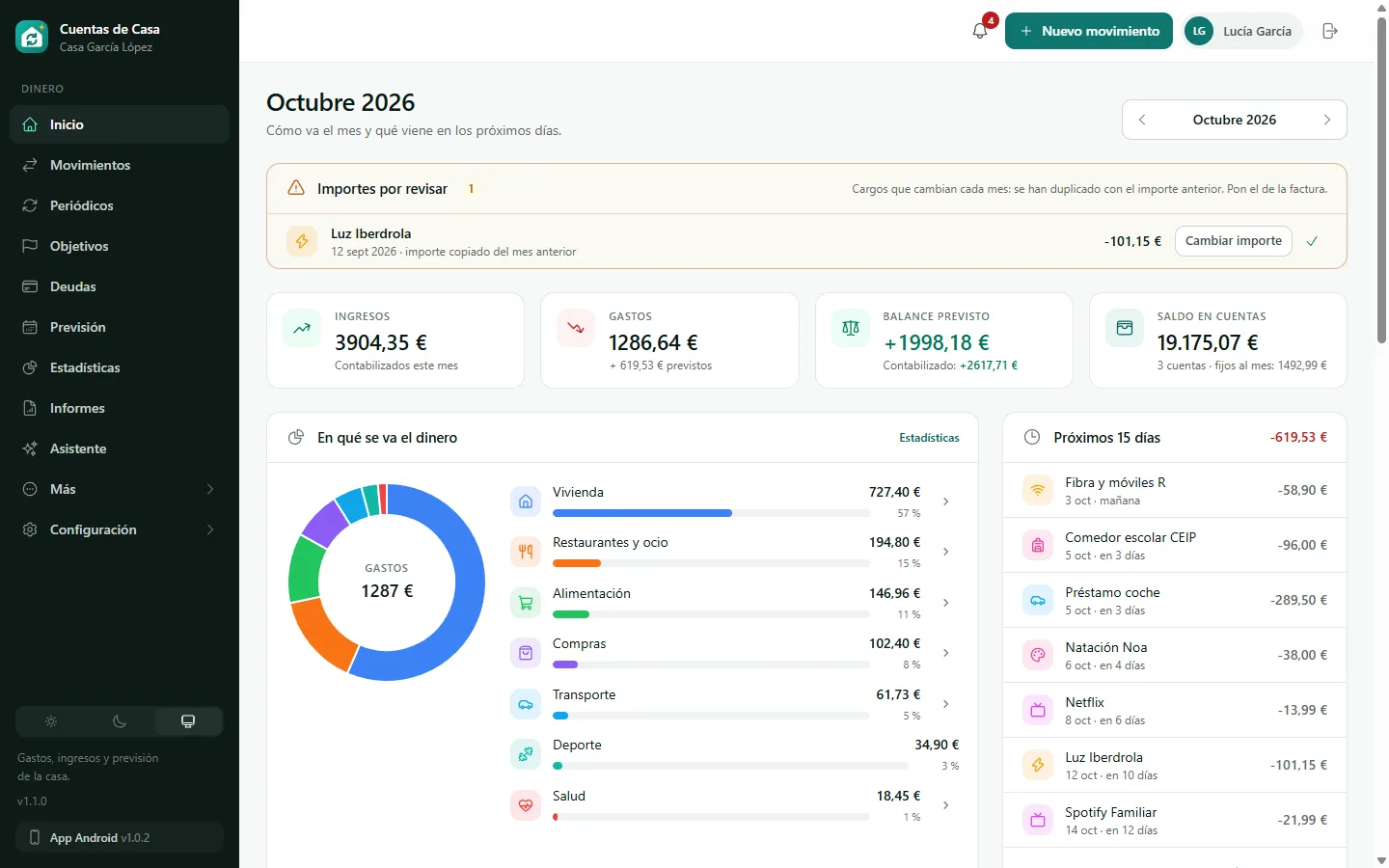Open Restaurantes y ocio details chevron
The width and height of the screenshot is (1389, 868).
pyautogui.click(x=946, y=552)
